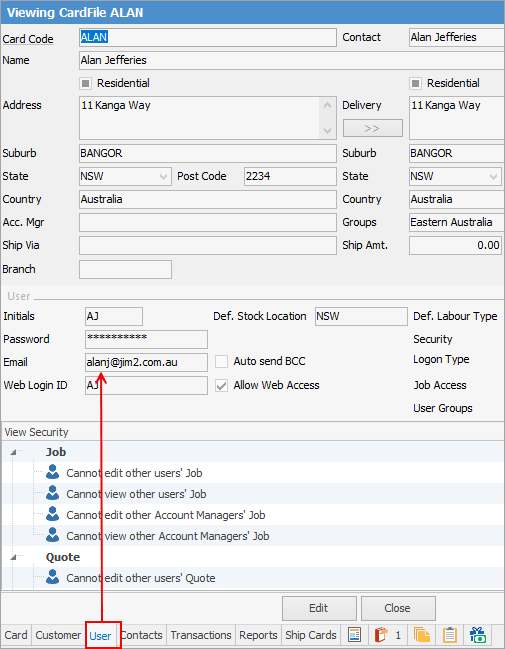Image resolution: width=505 pixels, height=649 pixels.
Task: Open the Transactions tab
Action: click(201, 635)
